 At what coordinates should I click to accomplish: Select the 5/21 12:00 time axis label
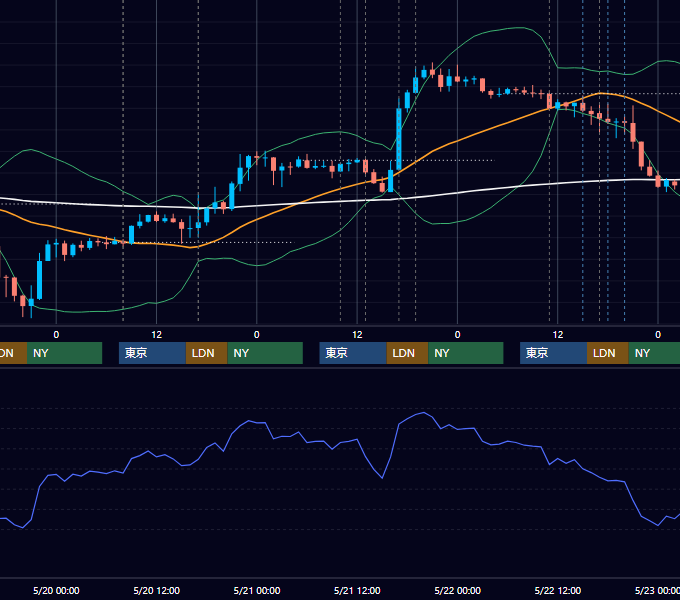point(357,590)
